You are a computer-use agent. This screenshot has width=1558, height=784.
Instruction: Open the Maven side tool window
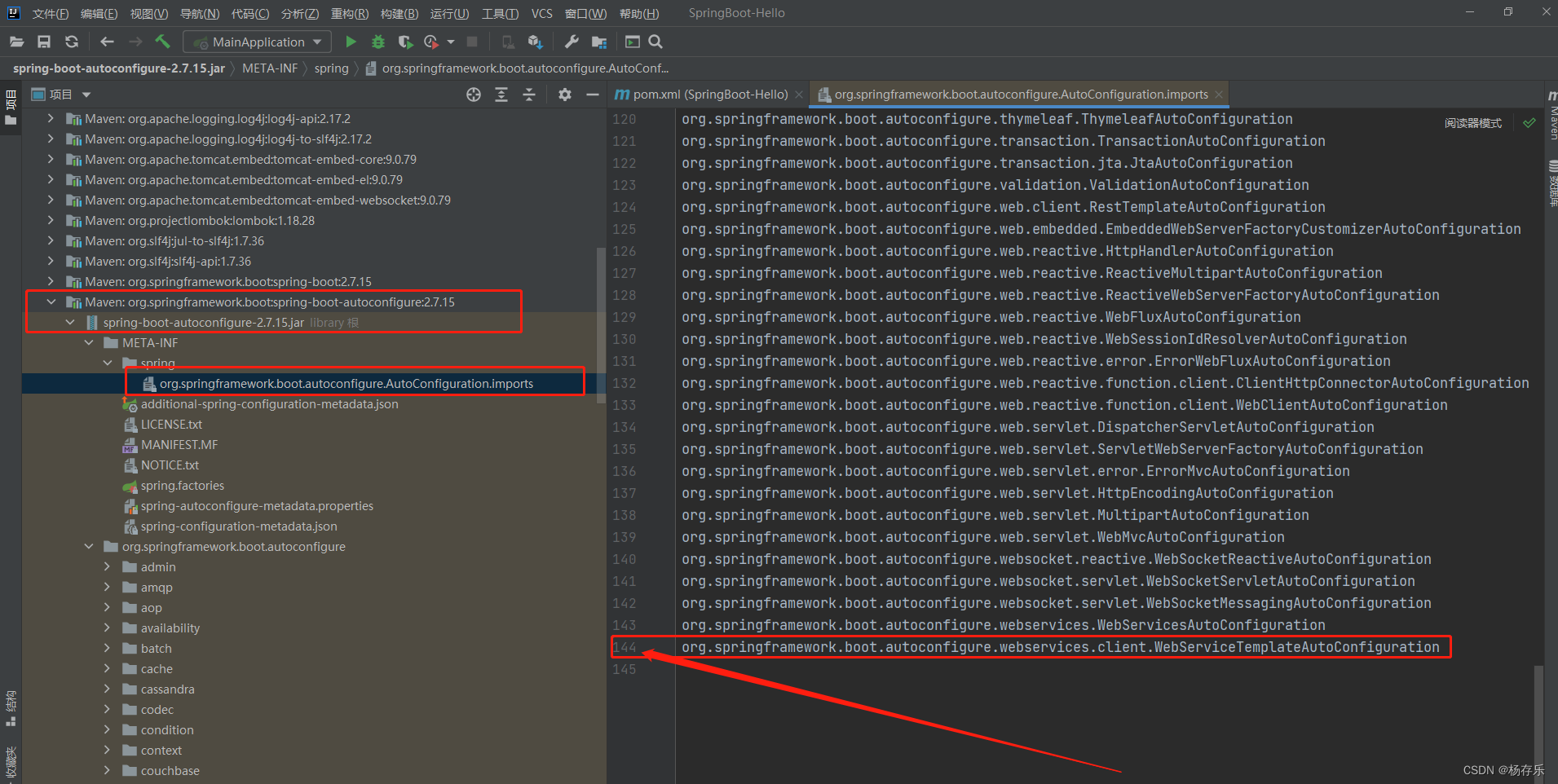point(1552,116)
